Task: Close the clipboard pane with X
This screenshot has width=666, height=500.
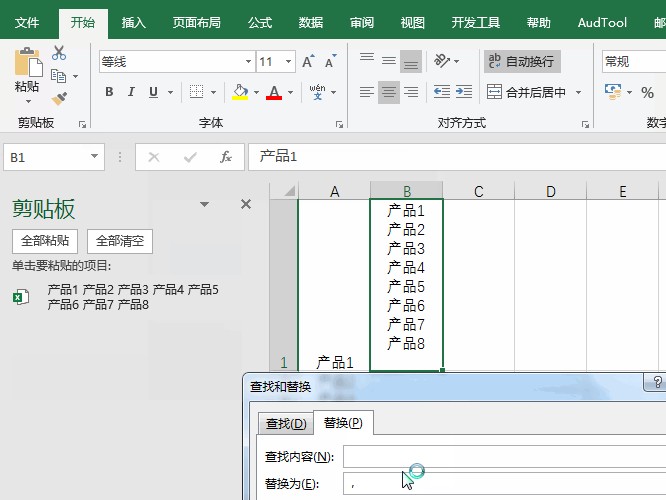Action: (246, 204)
